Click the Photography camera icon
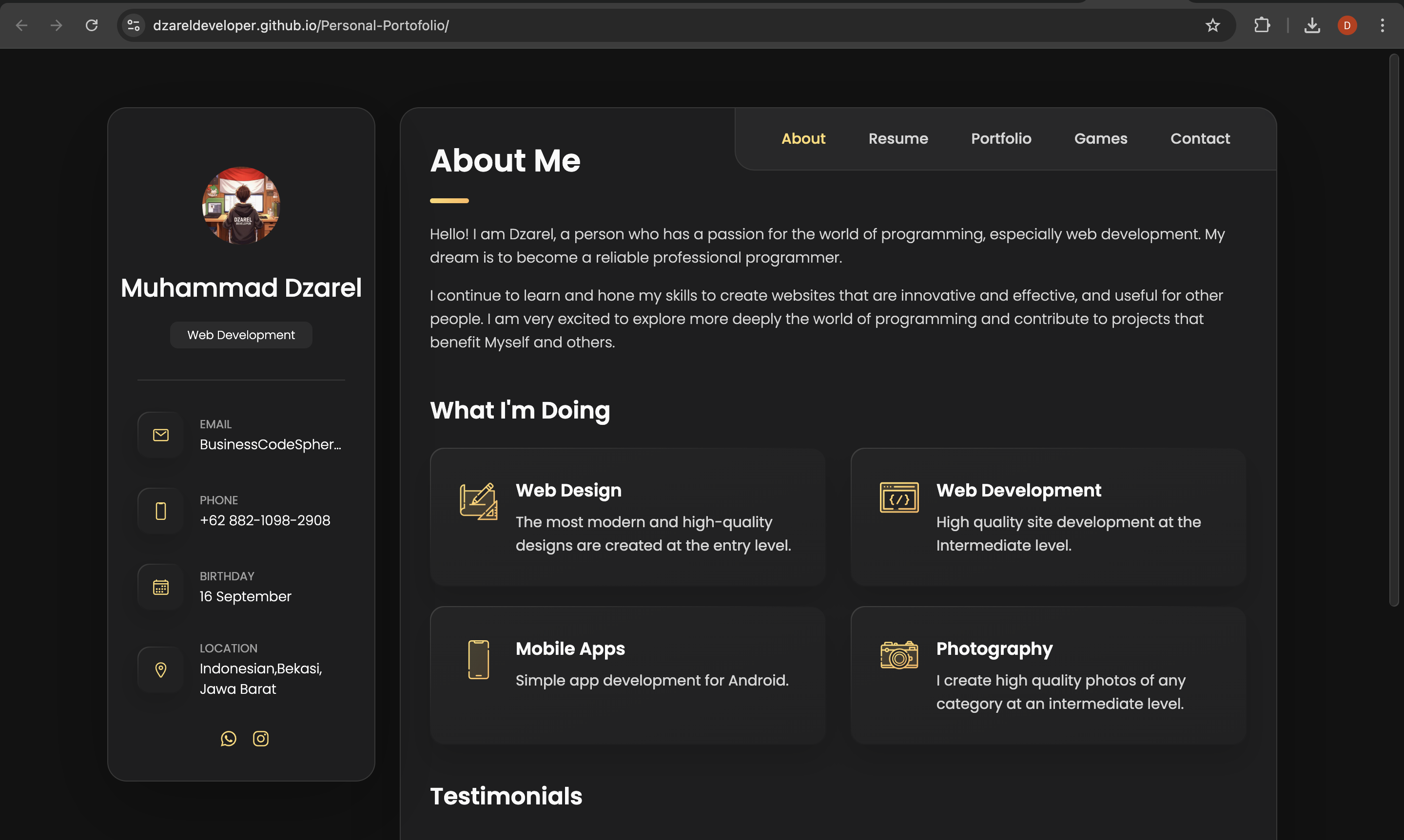Viewport: 1404px width, 840px height. 899,655
